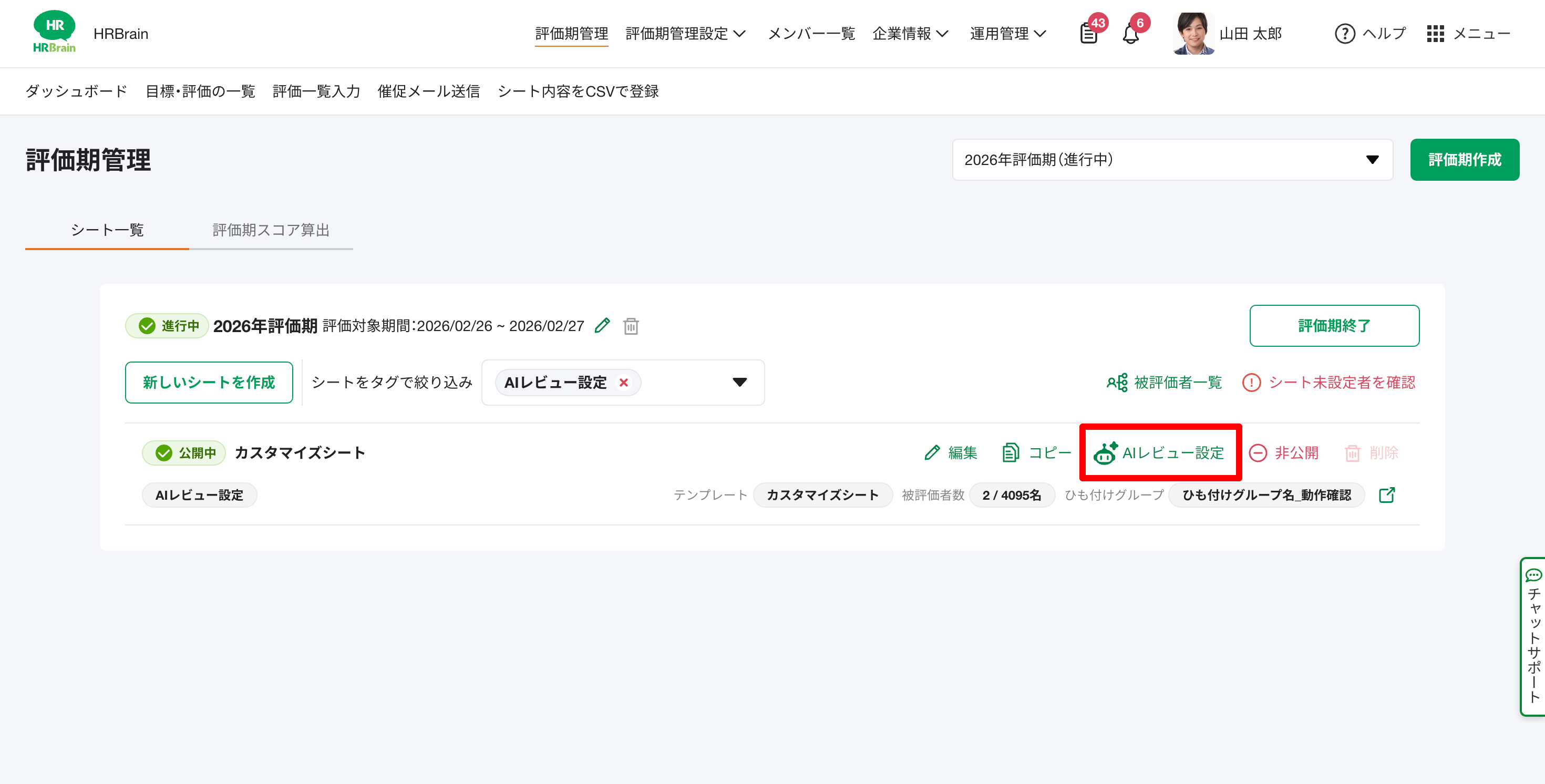1545x784 pixels.
Task: Click the pencil icon beside 2026年評価期
Action: pyautogui.click(x=602, y=326)
